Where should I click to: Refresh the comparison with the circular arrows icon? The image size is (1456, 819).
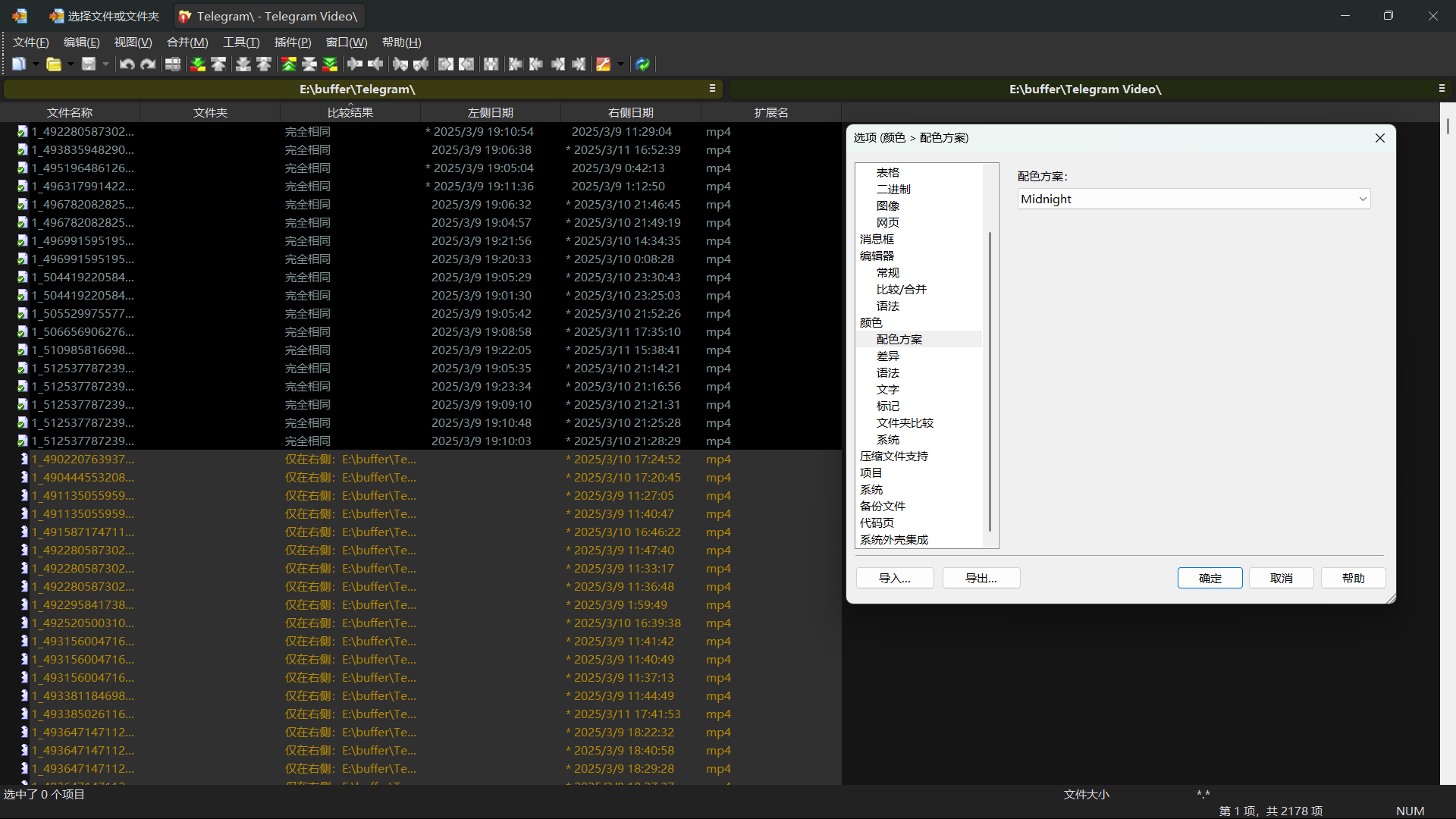642,64
